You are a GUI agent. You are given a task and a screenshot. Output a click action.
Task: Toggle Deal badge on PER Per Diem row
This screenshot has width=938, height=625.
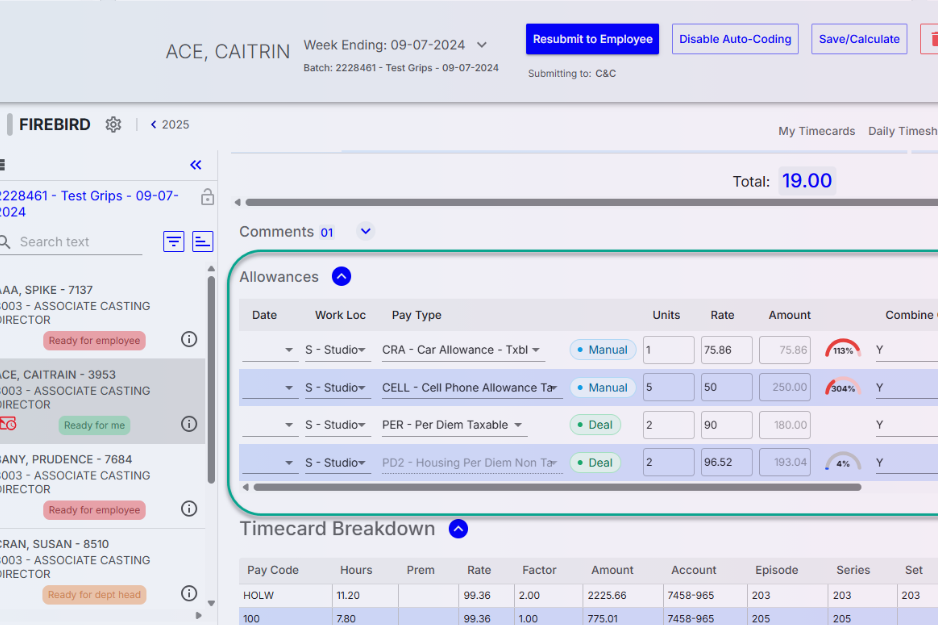pos(595,425)
